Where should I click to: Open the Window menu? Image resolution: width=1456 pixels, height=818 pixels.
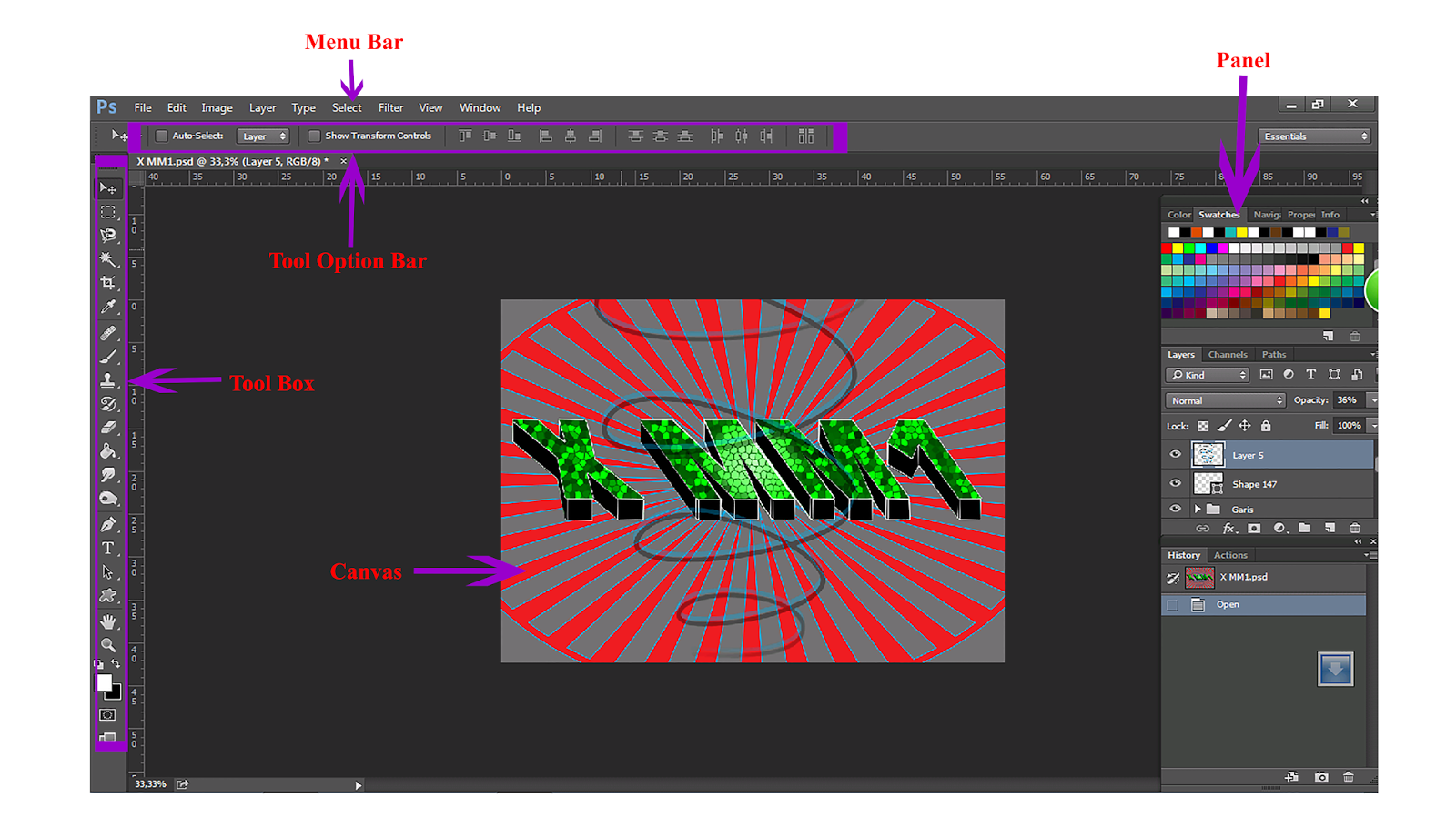[x=480, y=107]
